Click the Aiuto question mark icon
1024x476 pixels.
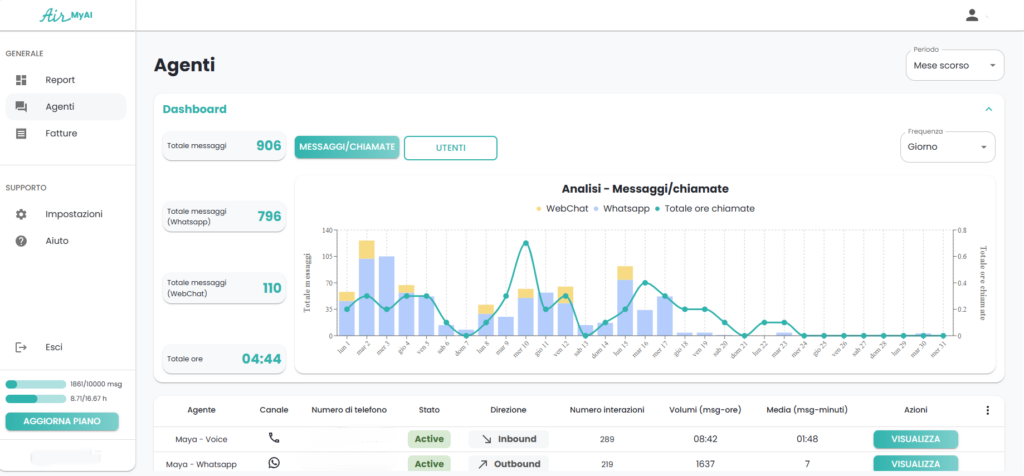[x=21, y=242]
